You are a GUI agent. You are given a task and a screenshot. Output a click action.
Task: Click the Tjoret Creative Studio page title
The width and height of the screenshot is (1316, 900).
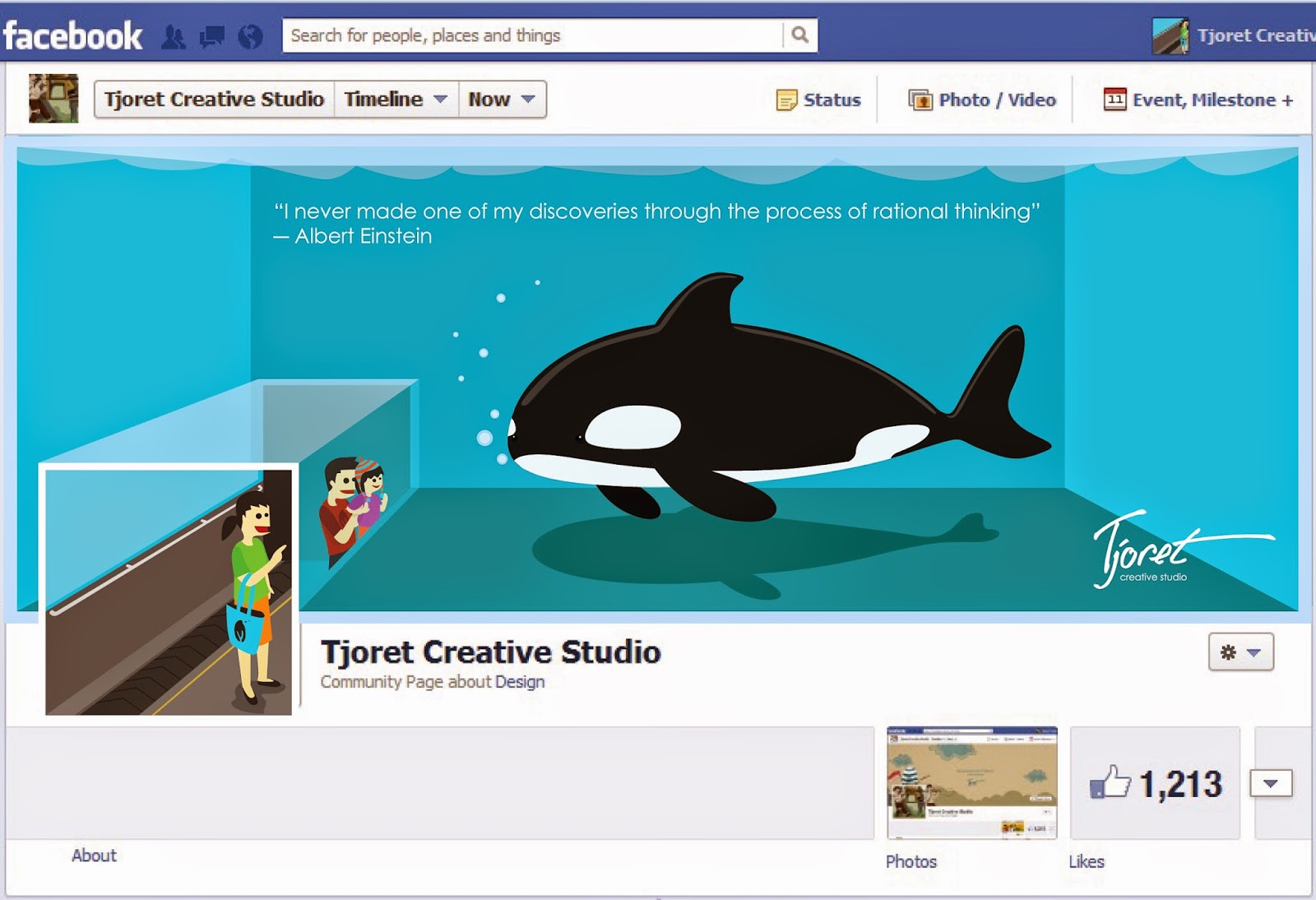491,652
